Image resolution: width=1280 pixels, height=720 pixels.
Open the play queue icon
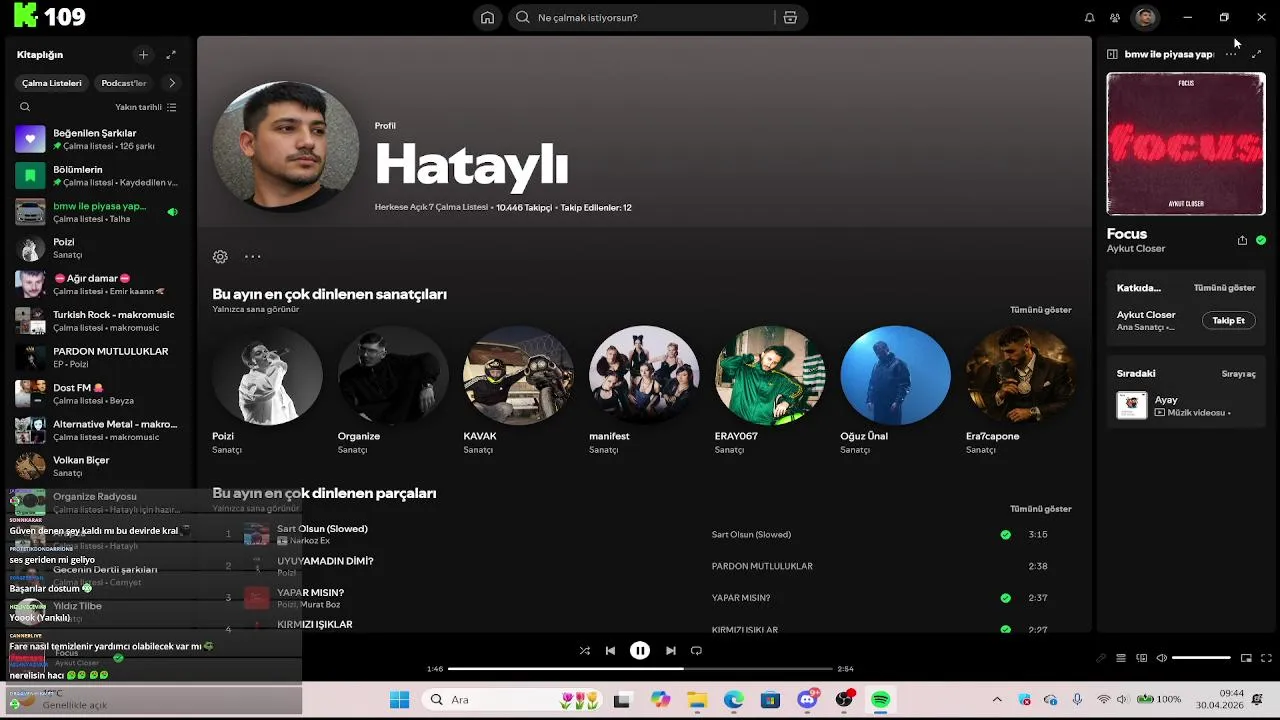pos(1121,658)
